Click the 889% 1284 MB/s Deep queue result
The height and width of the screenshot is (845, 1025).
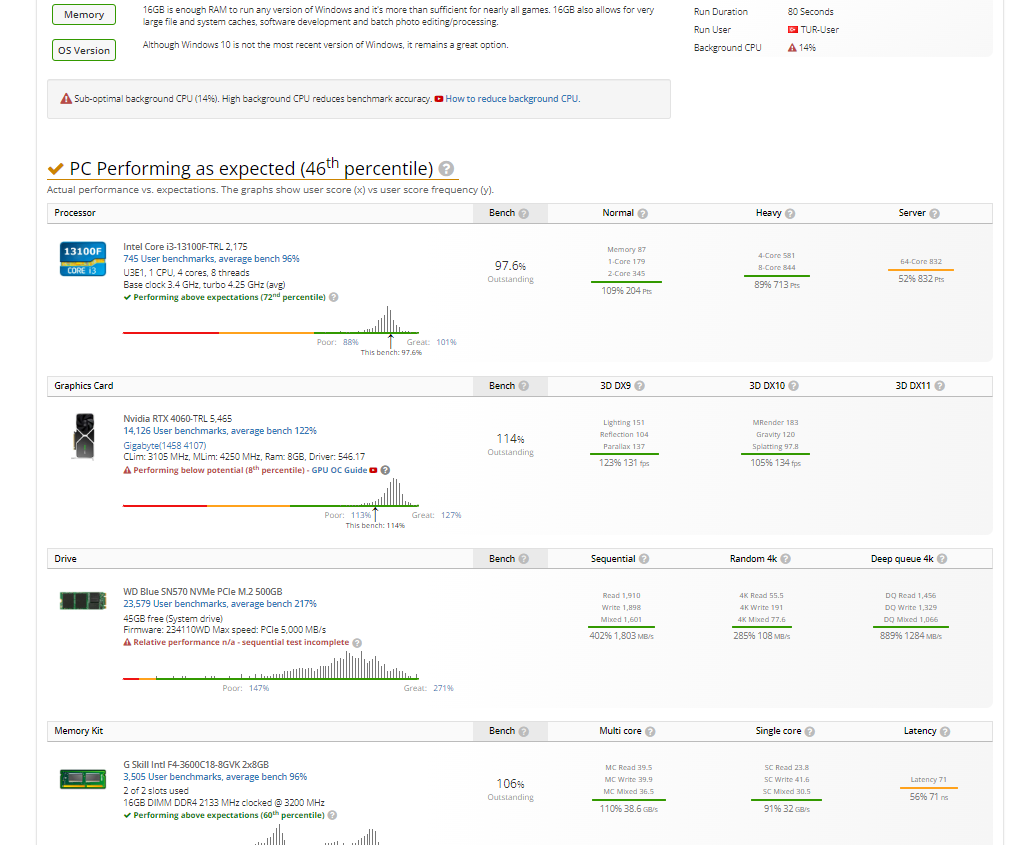pos(911,636)
